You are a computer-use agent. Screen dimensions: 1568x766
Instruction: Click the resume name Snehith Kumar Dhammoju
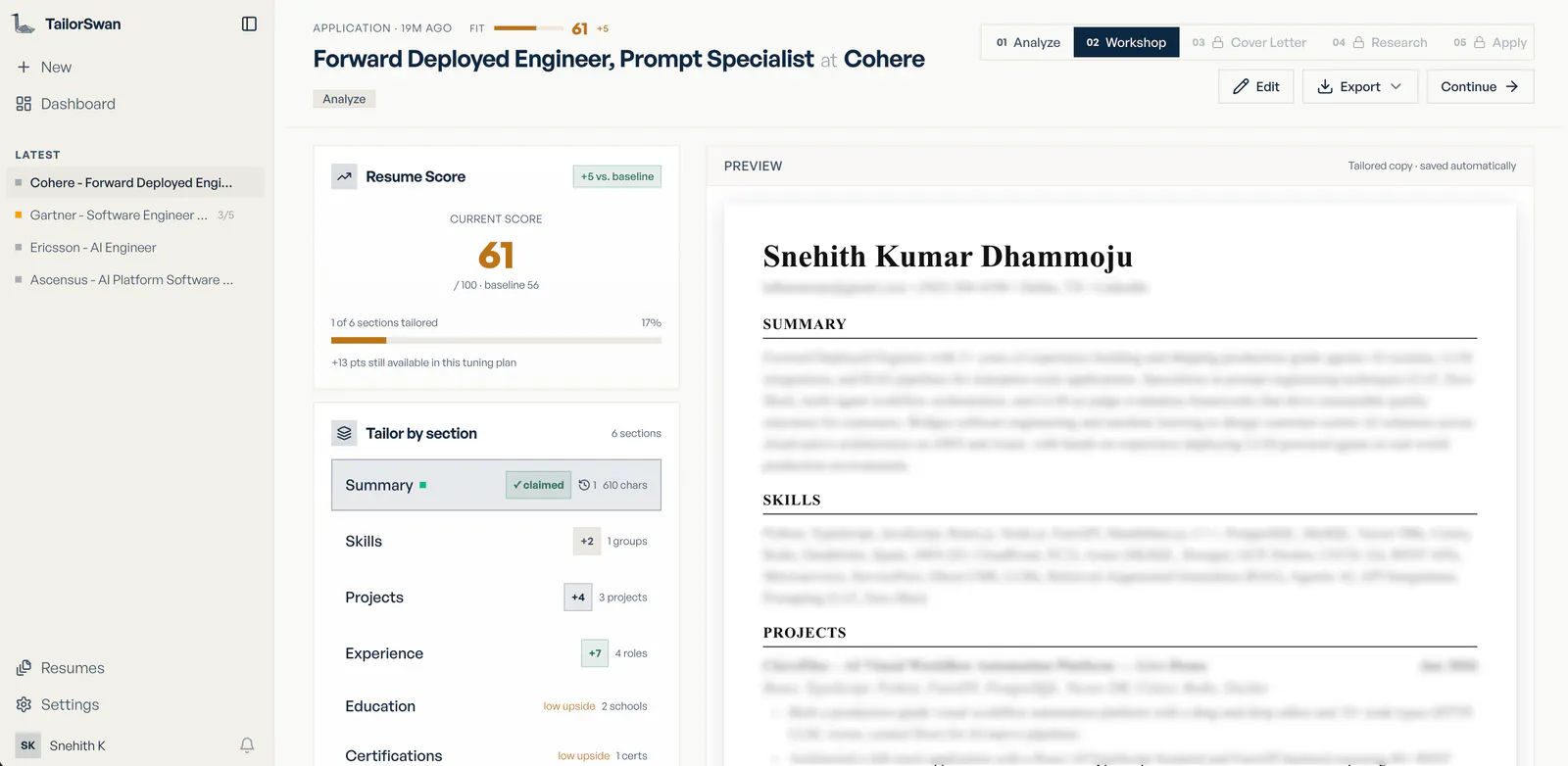click(948, 257)
